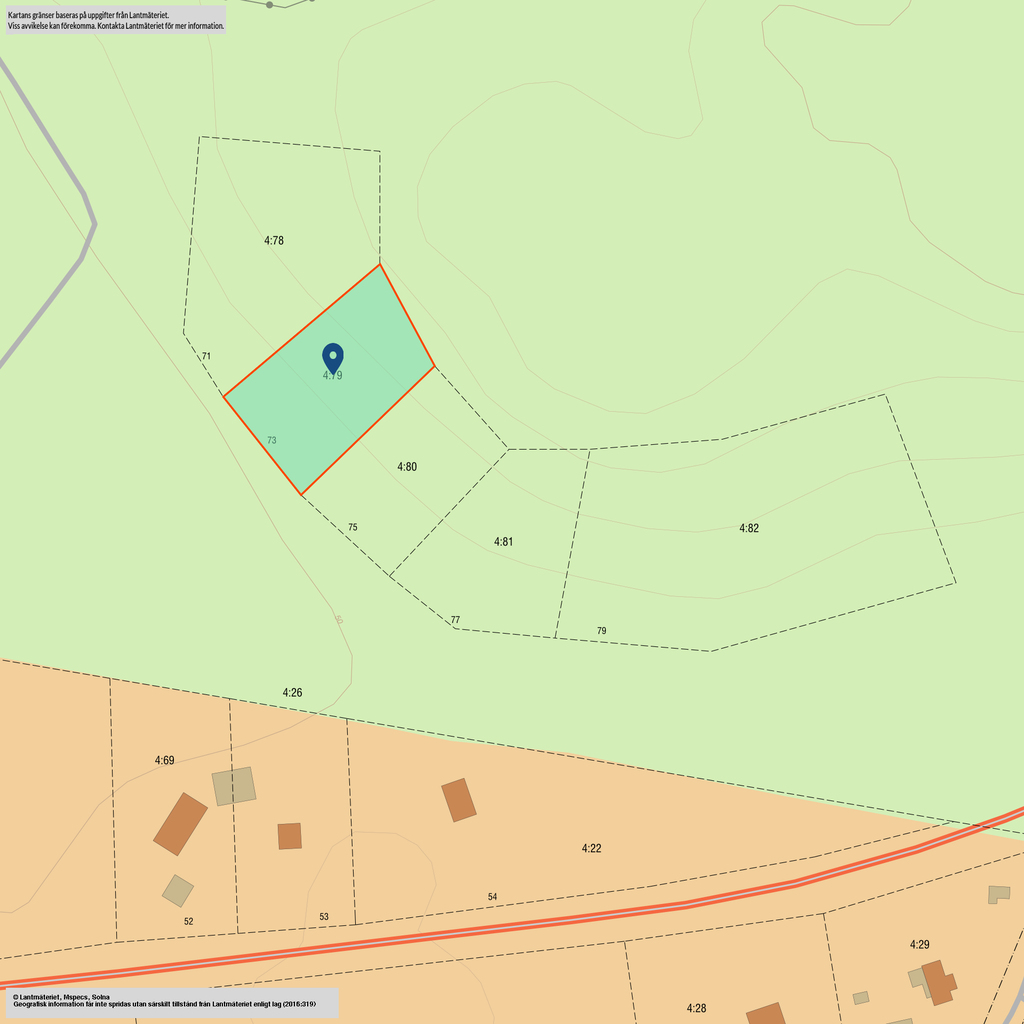Select boundary marker number 77
The width and height of the screenshot is (1024, 1024).
point(455,620)
